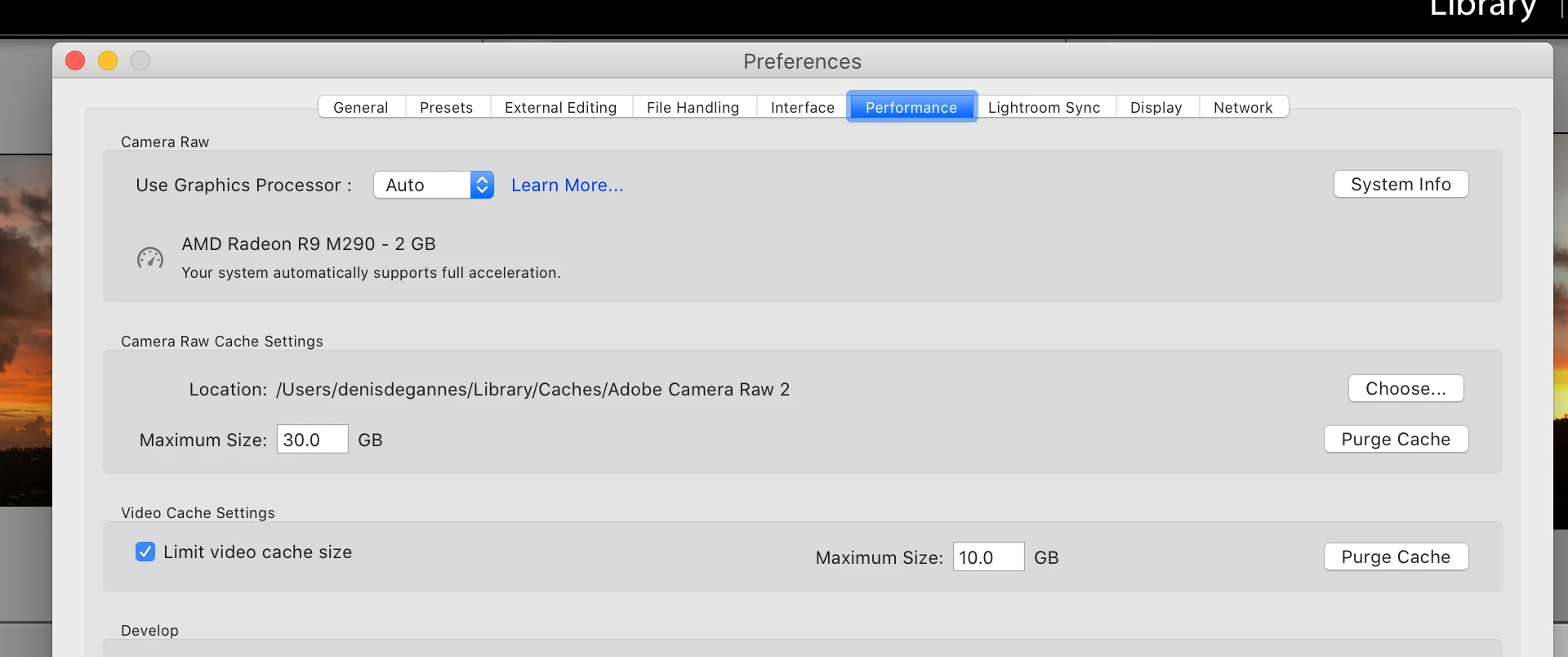Select the Interface tab

[x=803, y=107]
